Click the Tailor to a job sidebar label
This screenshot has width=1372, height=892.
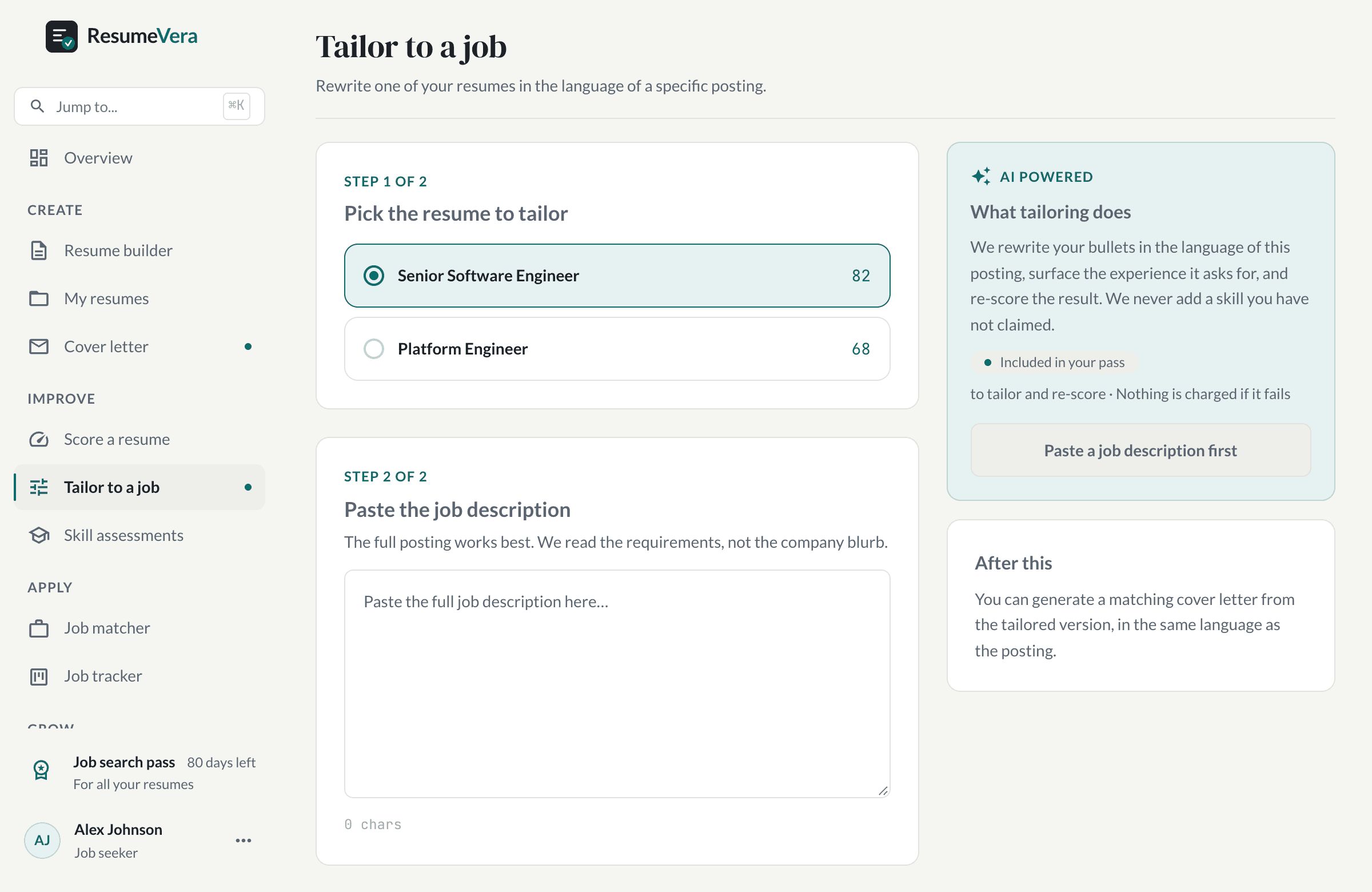tap(112, 487)
